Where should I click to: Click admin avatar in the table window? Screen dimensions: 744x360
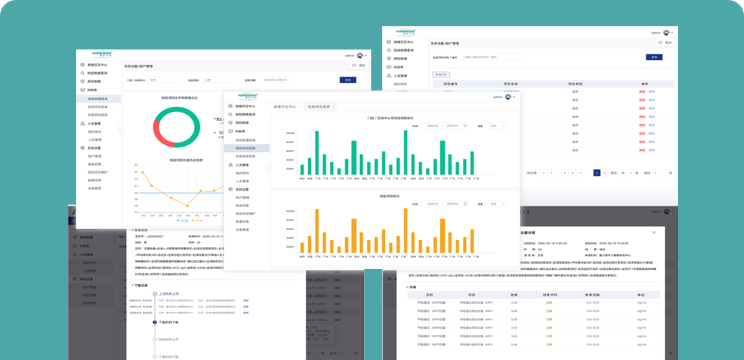[x=666, y=33]
